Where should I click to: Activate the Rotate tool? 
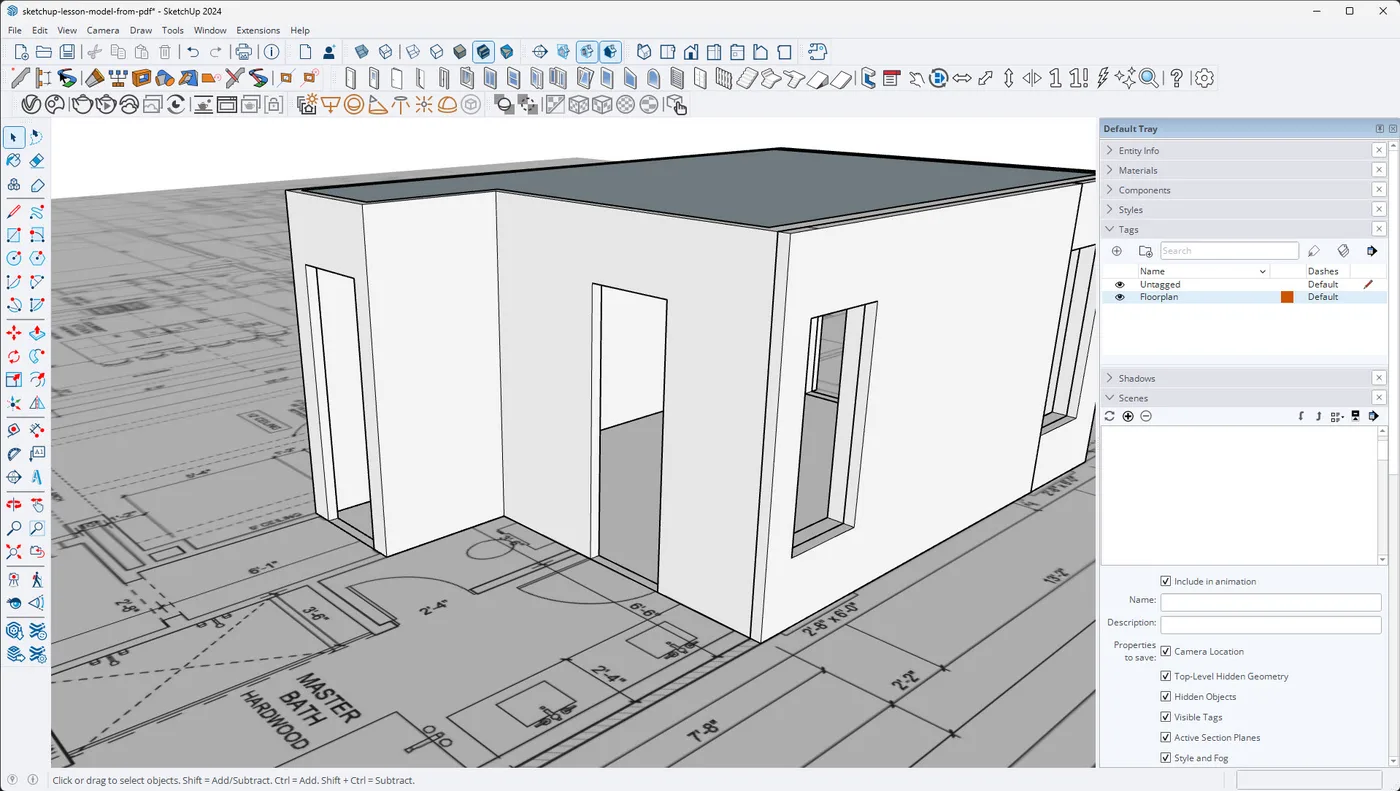tap(13, 356)
